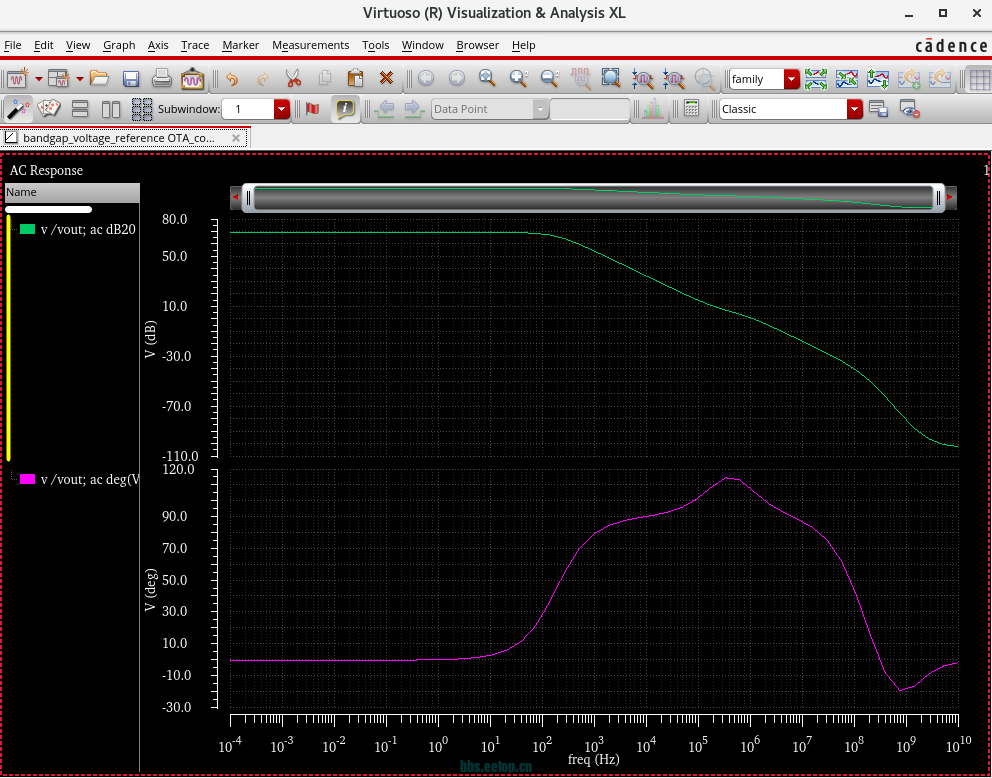
Task: Click the red flag marker icon
Action: coord(312,109)
